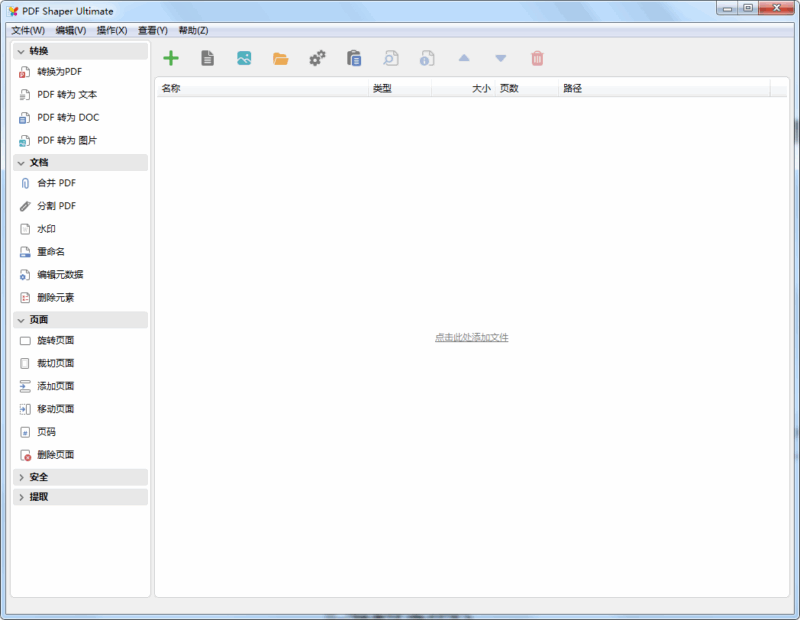
Task: Collapse the 转换 section chevron
Action: [21, 51]
